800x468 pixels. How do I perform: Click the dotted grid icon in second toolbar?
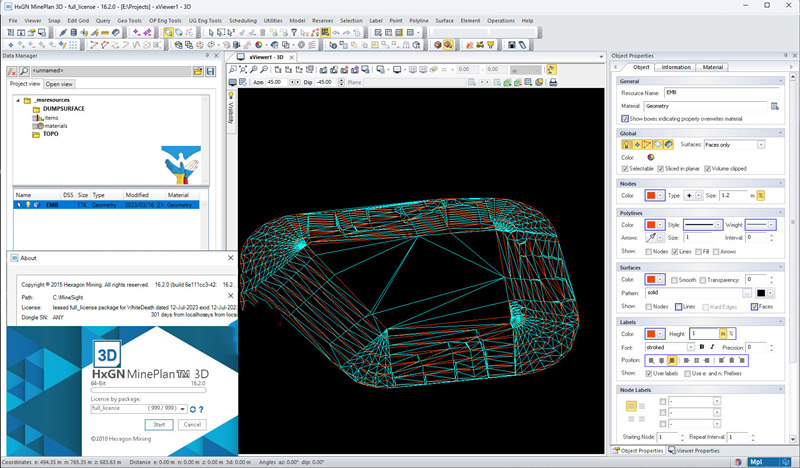(73, 45)
